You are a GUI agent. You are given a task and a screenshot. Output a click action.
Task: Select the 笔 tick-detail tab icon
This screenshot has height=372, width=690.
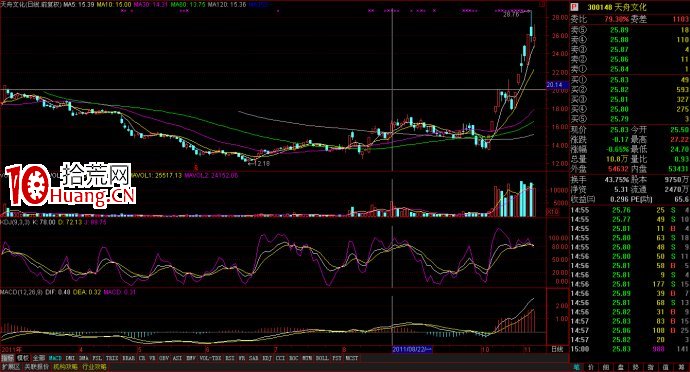(576, 367)
